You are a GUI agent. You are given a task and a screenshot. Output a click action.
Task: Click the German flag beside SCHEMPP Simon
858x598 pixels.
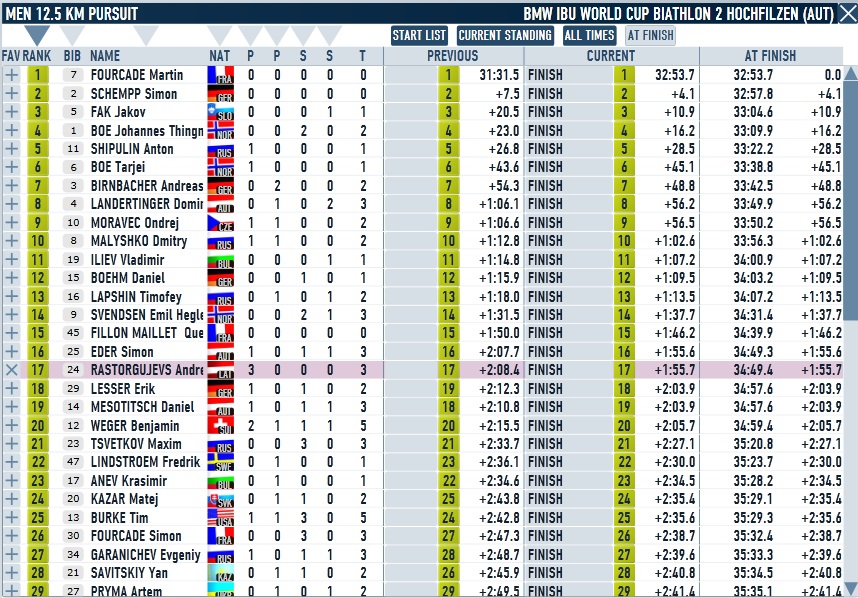click(x=221, y=94)
